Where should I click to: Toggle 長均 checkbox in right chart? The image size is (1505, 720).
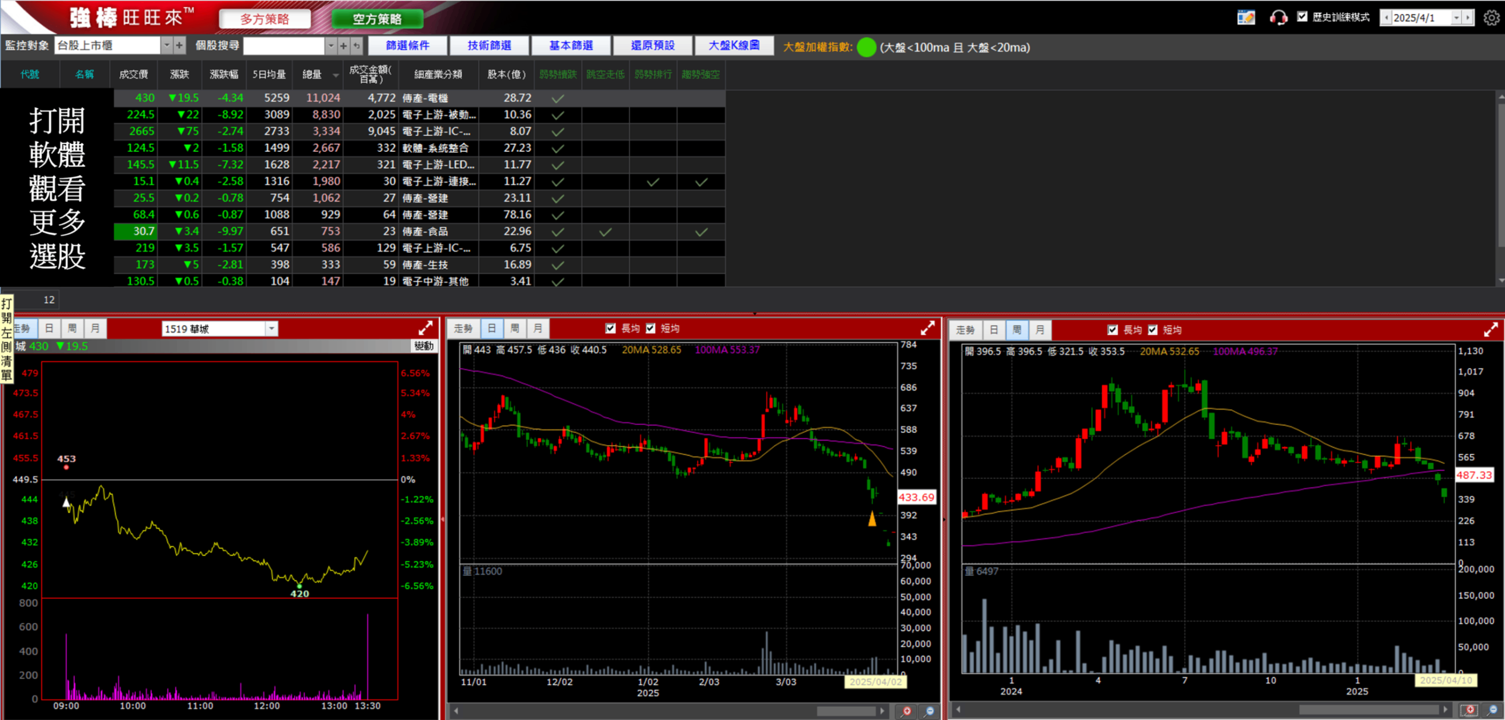(x=1113, y=329)
